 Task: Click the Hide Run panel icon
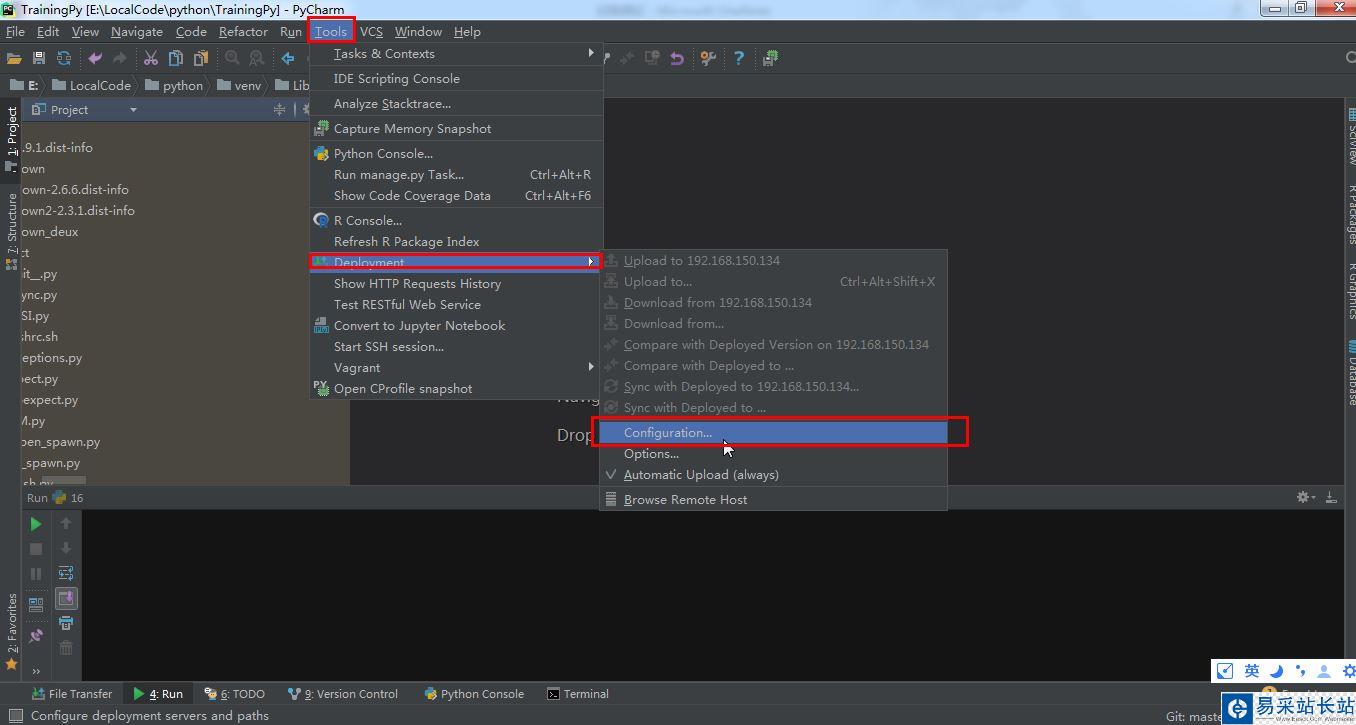coord(1331,497)
